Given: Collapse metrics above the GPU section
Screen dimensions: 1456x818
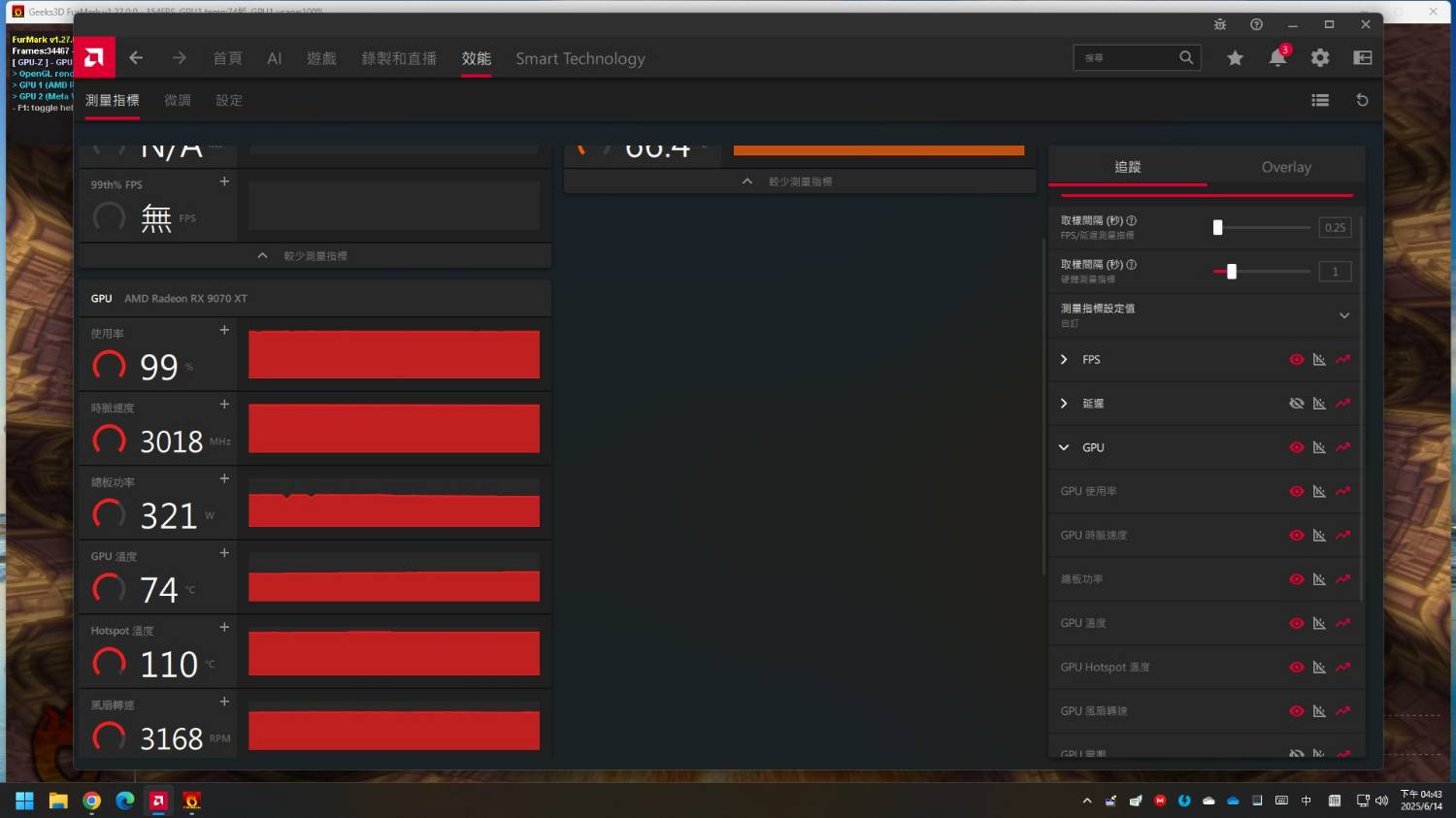Looking at the screenshot, I should [x=315, y=256].
